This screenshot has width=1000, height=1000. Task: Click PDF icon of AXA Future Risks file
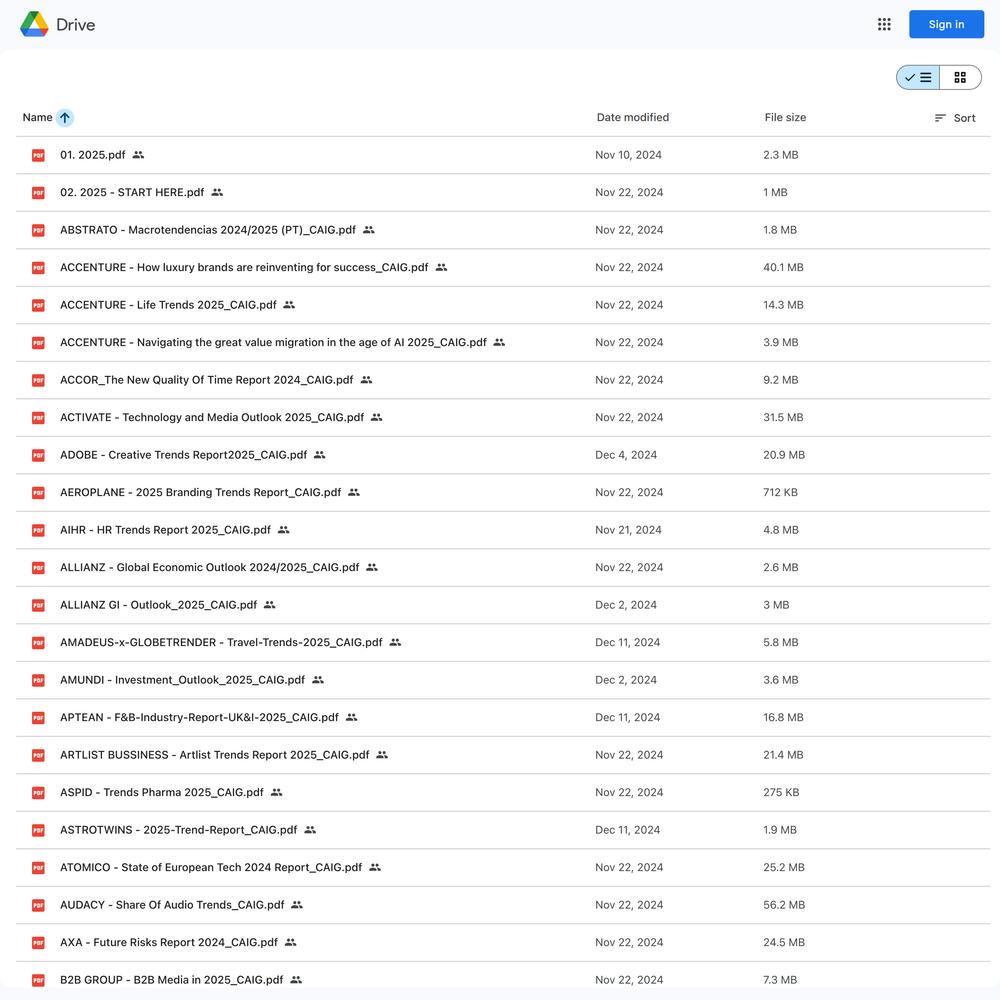[x=38, y=943]
